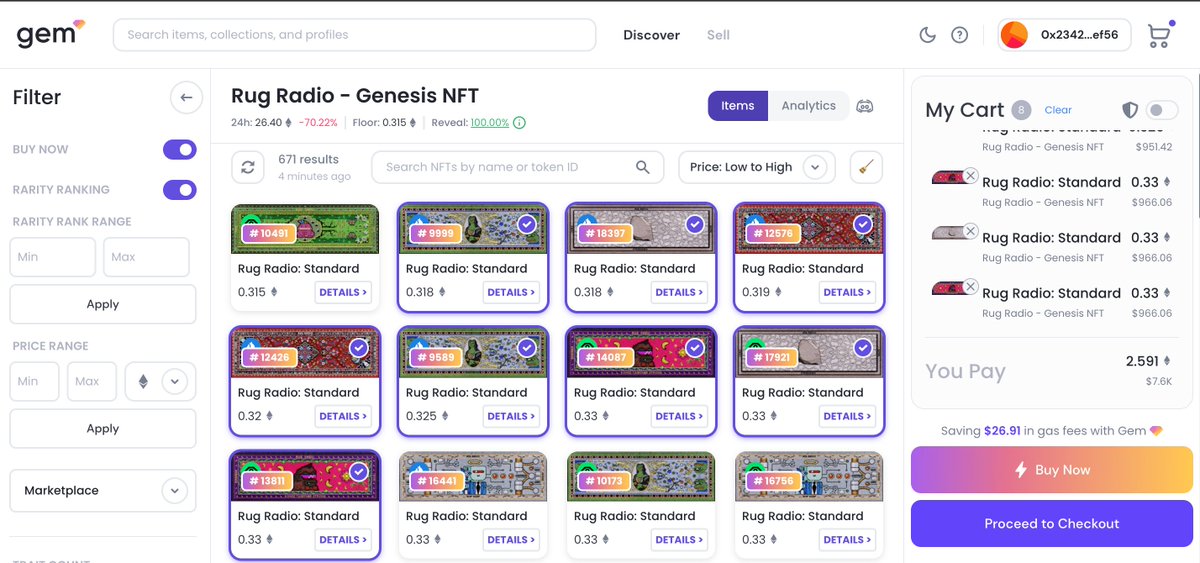This screenshot has height=563, width=1200.
Task: Remove last 0.33 $966.06 item from cart
Action: point(970,287)
